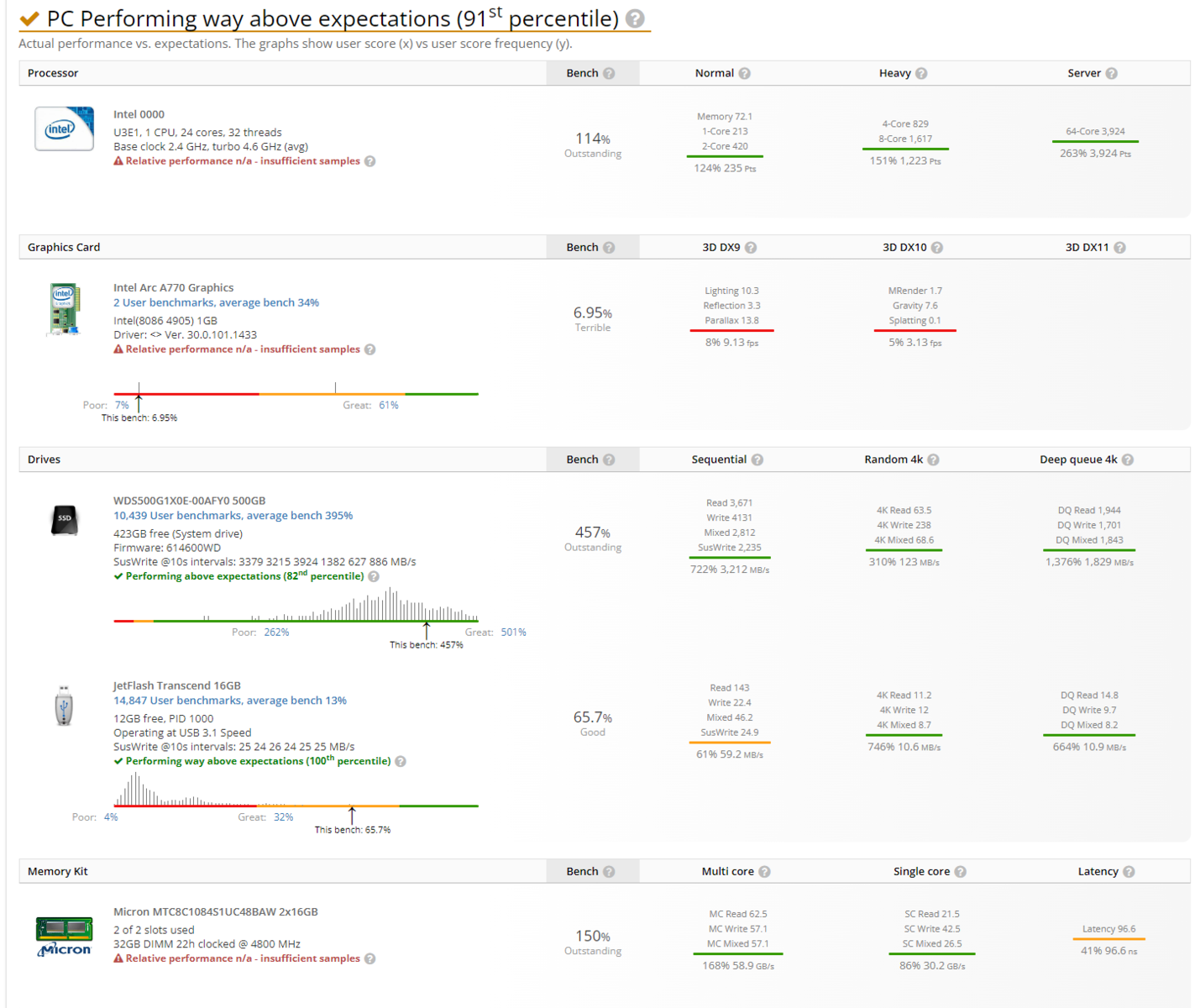Click the 65.7% Good JetFlash bench score
This screenshot has height=1008, width=1200.
(x=593, y=723)
